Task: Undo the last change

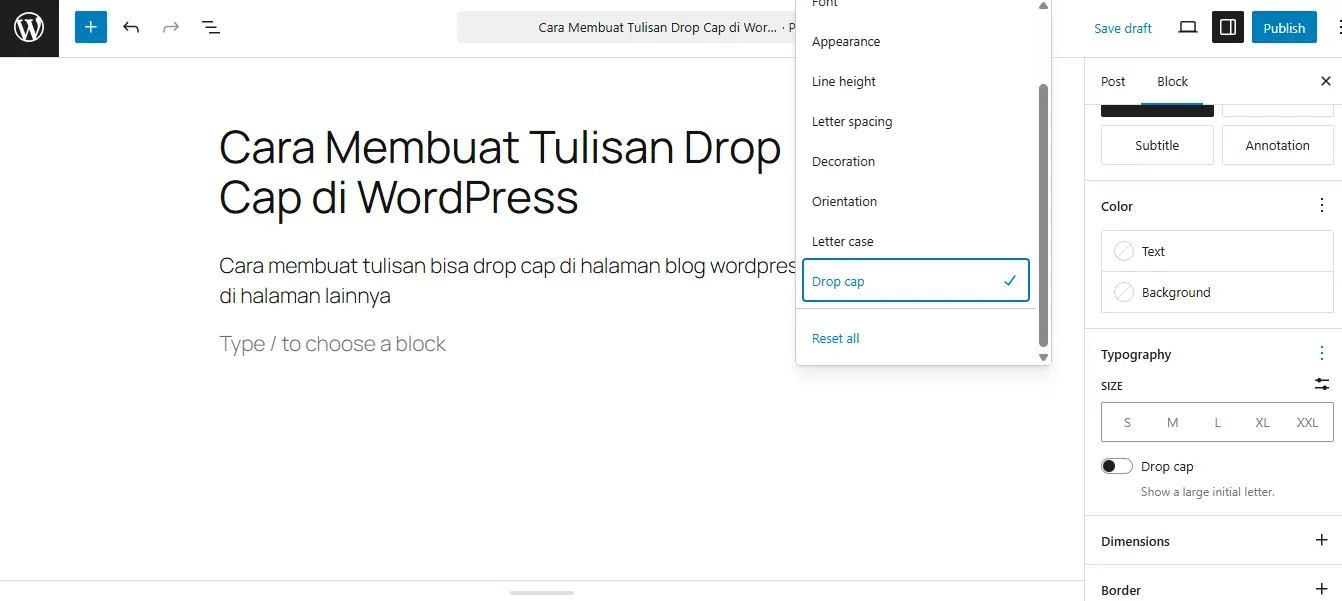Action: pyautogui.click(x=131, y=27)
